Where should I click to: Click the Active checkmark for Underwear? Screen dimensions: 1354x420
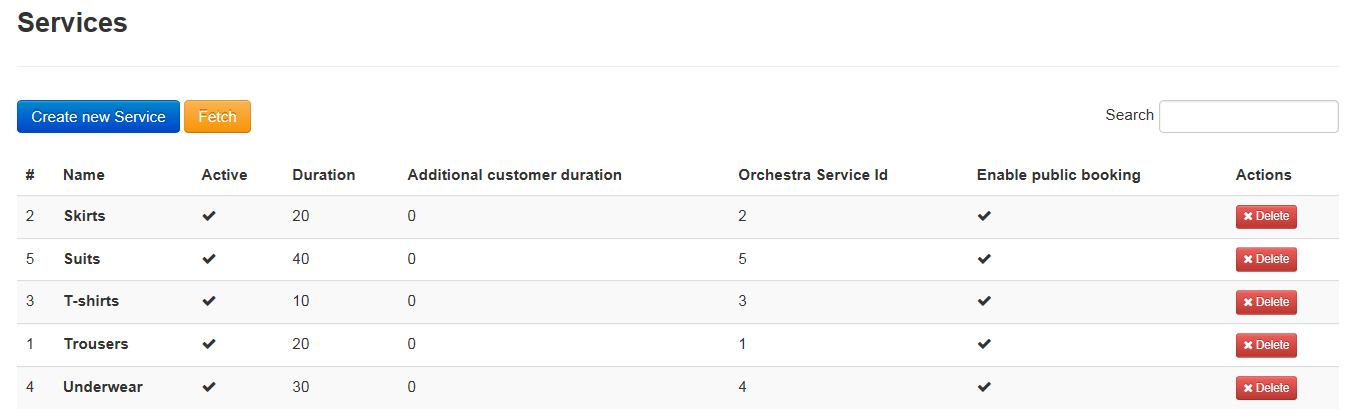point(209,387)
